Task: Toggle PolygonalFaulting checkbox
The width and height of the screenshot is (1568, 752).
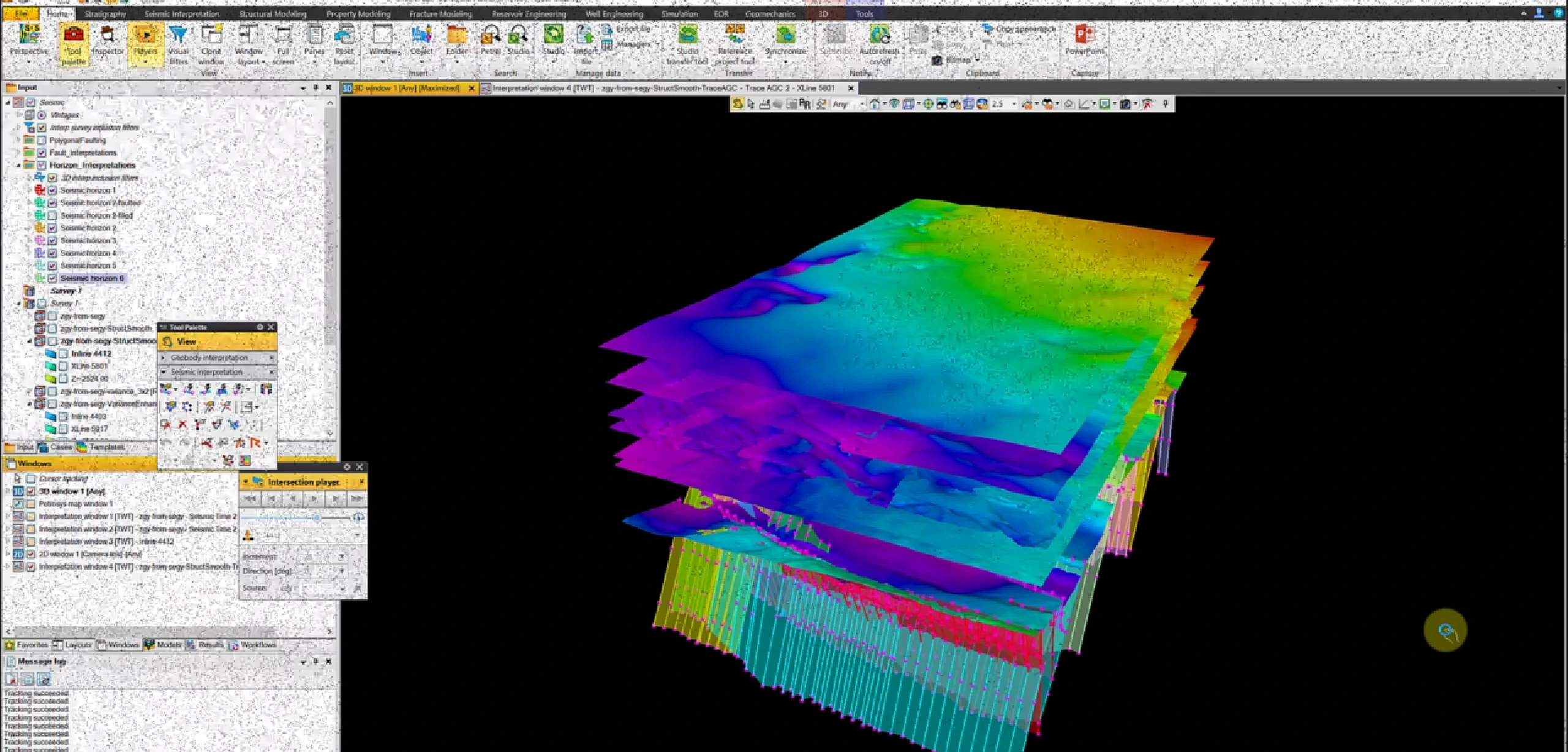Action: coord(42,140)
